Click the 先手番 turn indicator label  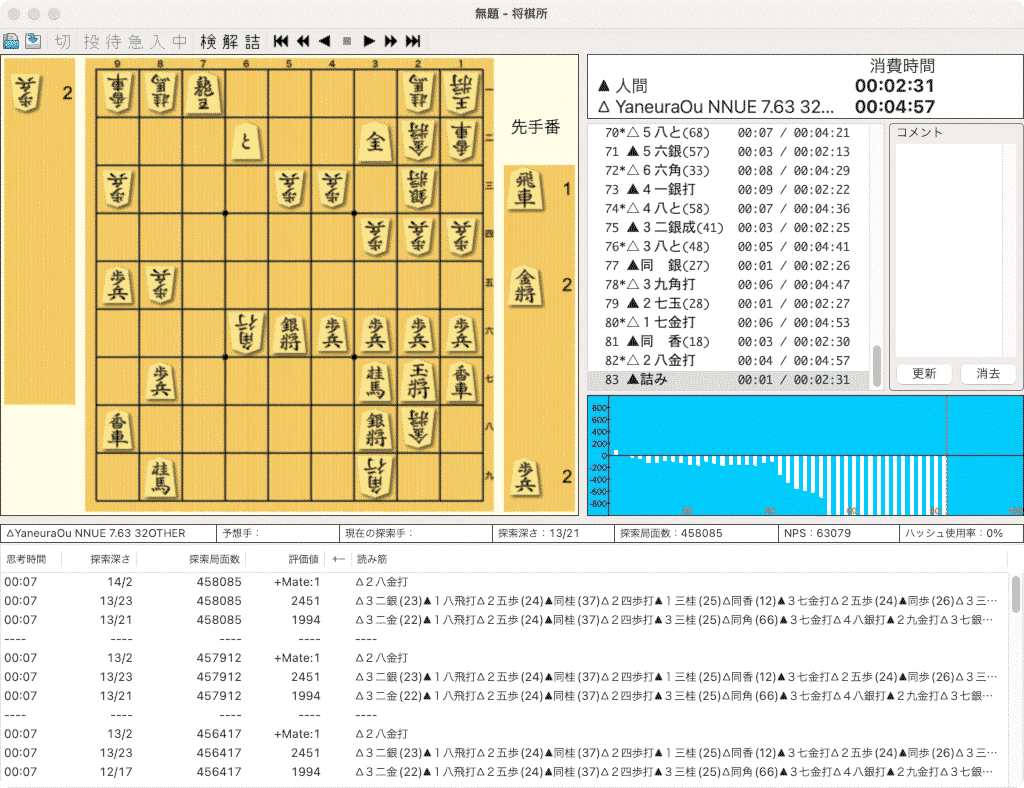point(536,127)
